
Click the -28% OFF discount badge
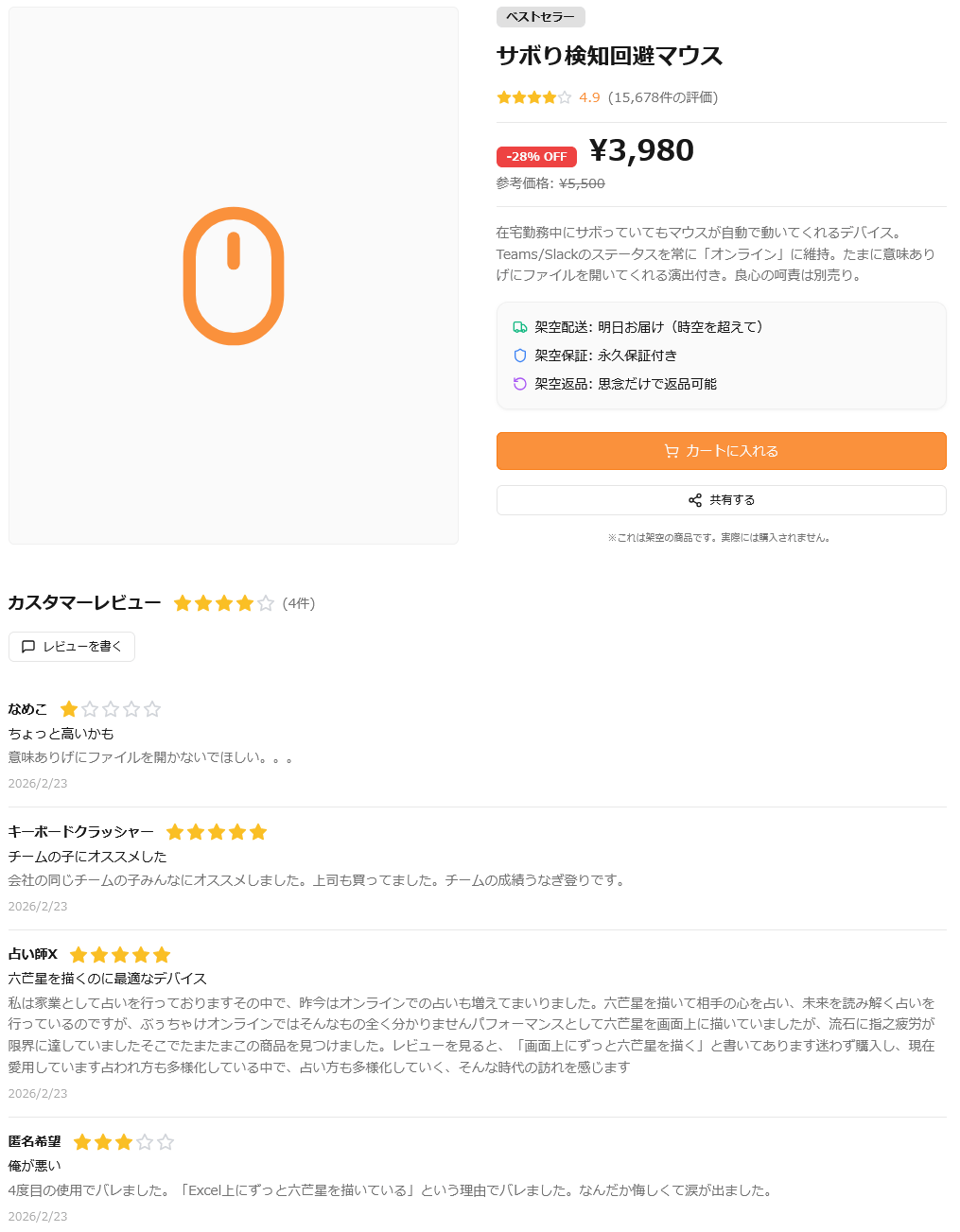coord(536,157)
